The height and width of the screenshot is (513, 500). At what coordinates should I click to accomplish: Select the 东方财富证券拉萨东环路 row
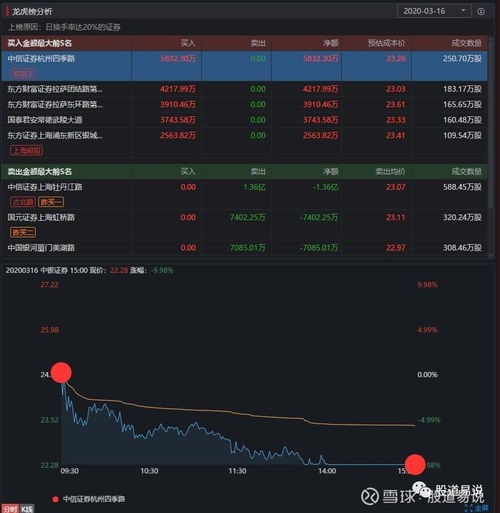point(244,104)
